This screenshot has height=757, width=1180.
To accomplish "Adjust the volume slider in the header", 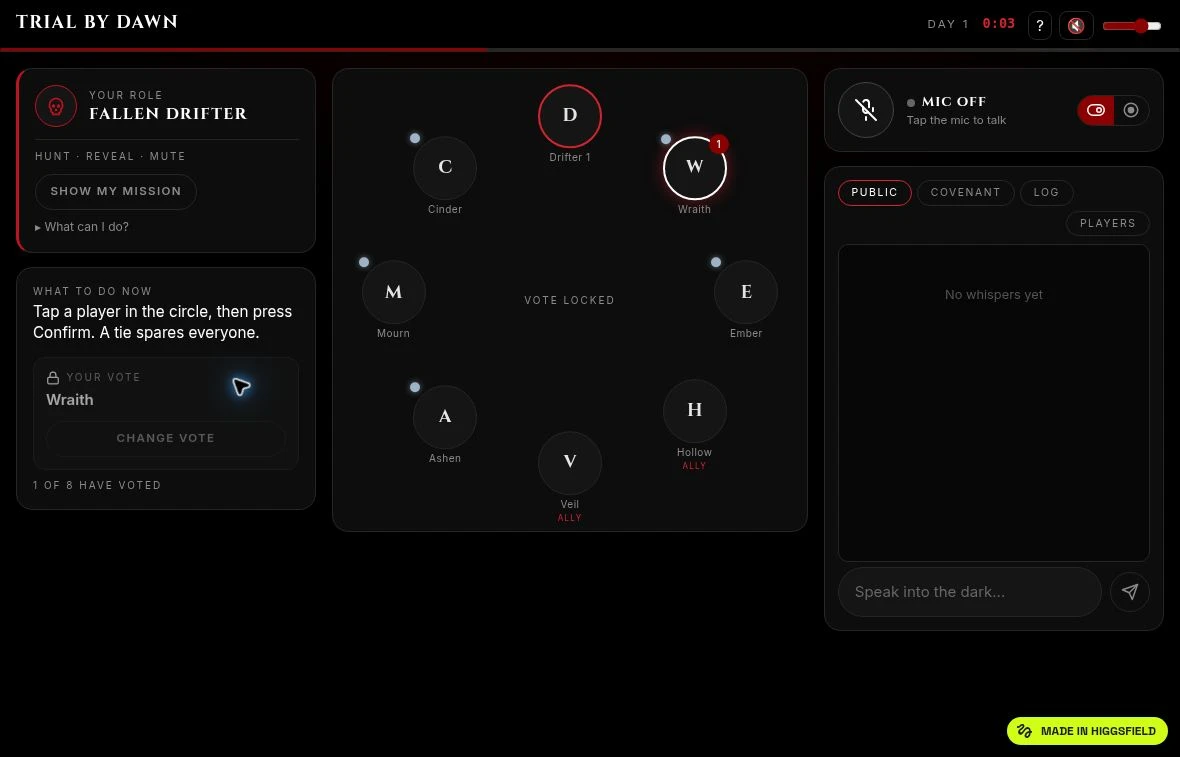I will (x=1132, y=26).
